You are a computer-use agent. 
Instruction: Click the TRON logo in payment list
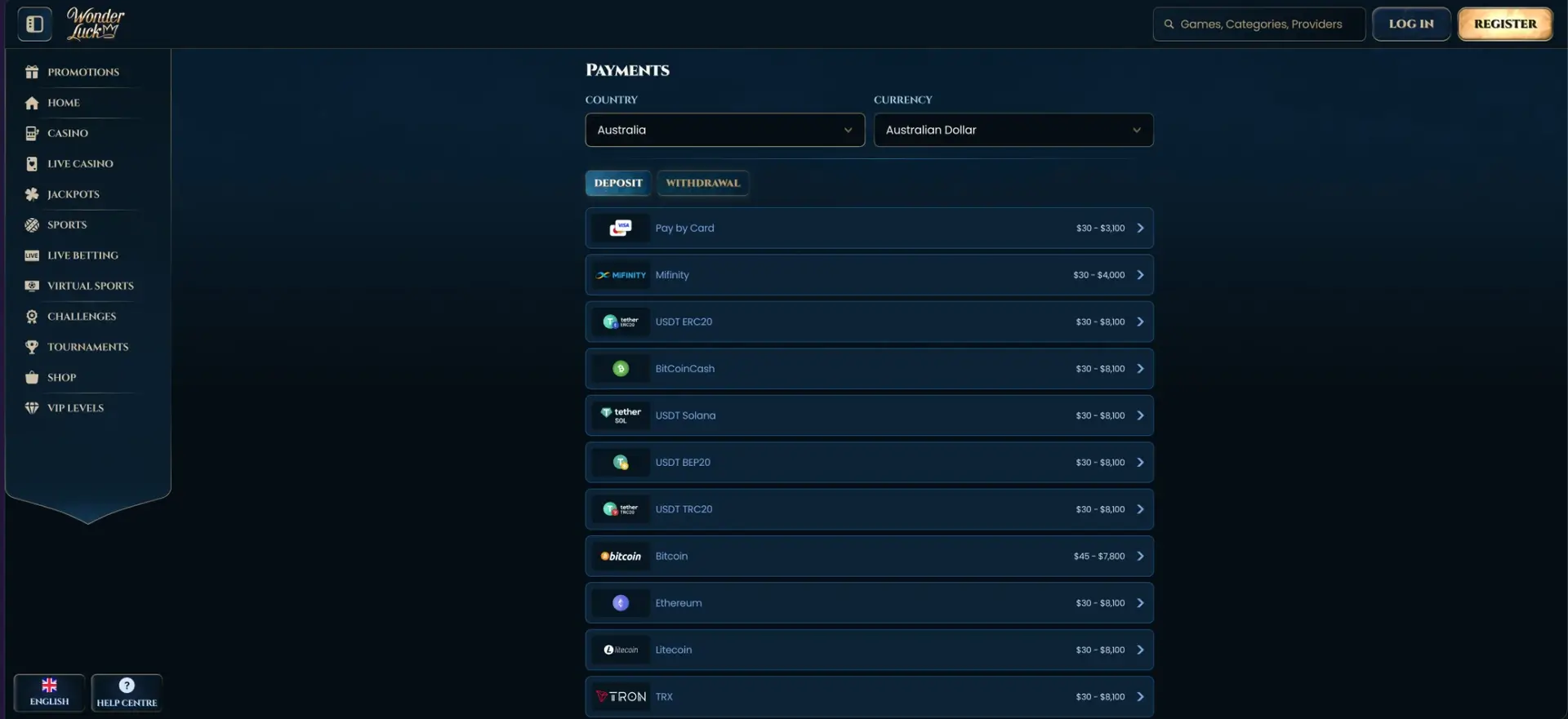621,697
